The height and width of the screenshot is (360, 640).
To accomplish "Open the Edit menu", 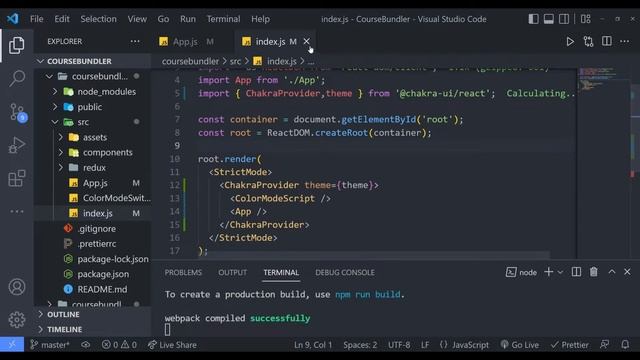I will tap(62, 19).
